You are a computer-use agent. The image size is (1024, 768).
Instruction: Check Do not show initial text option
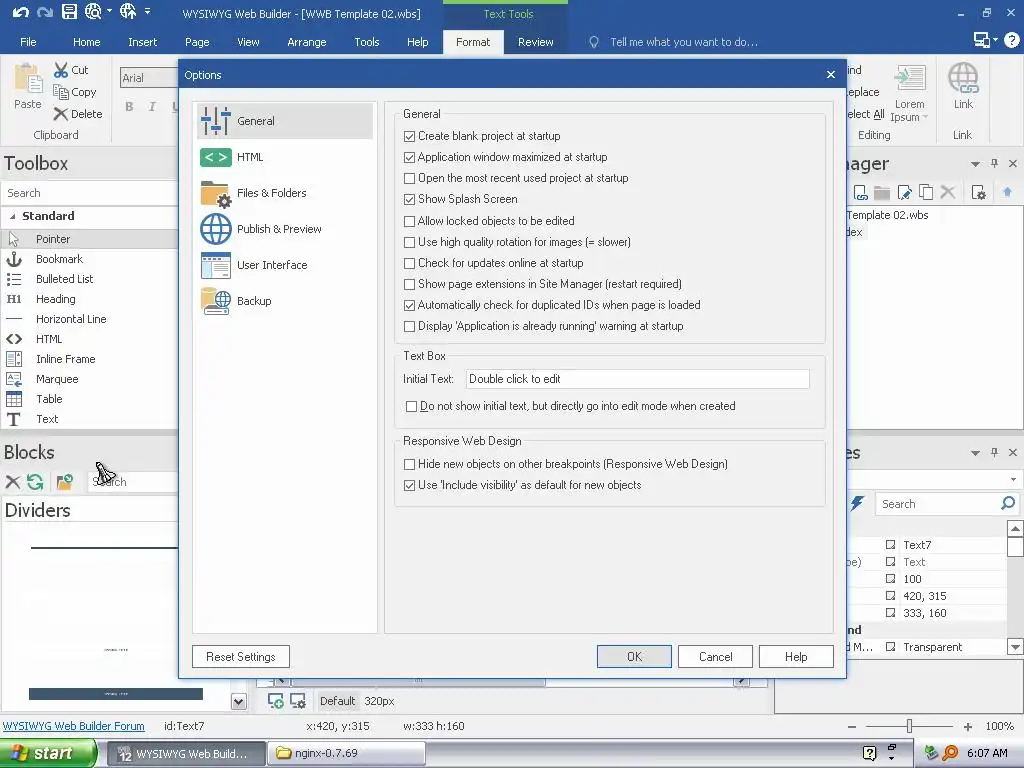pos(411,406)
